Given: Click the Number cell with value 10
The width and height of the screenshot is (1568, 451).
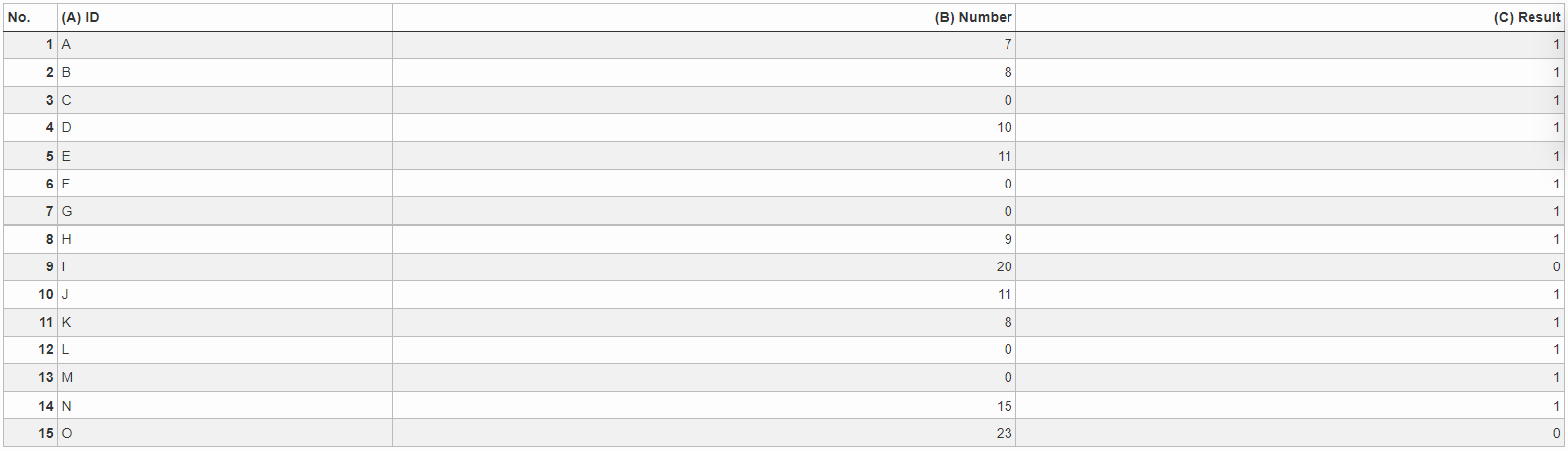Looking at the screenshot, I should tap(704, 127).
